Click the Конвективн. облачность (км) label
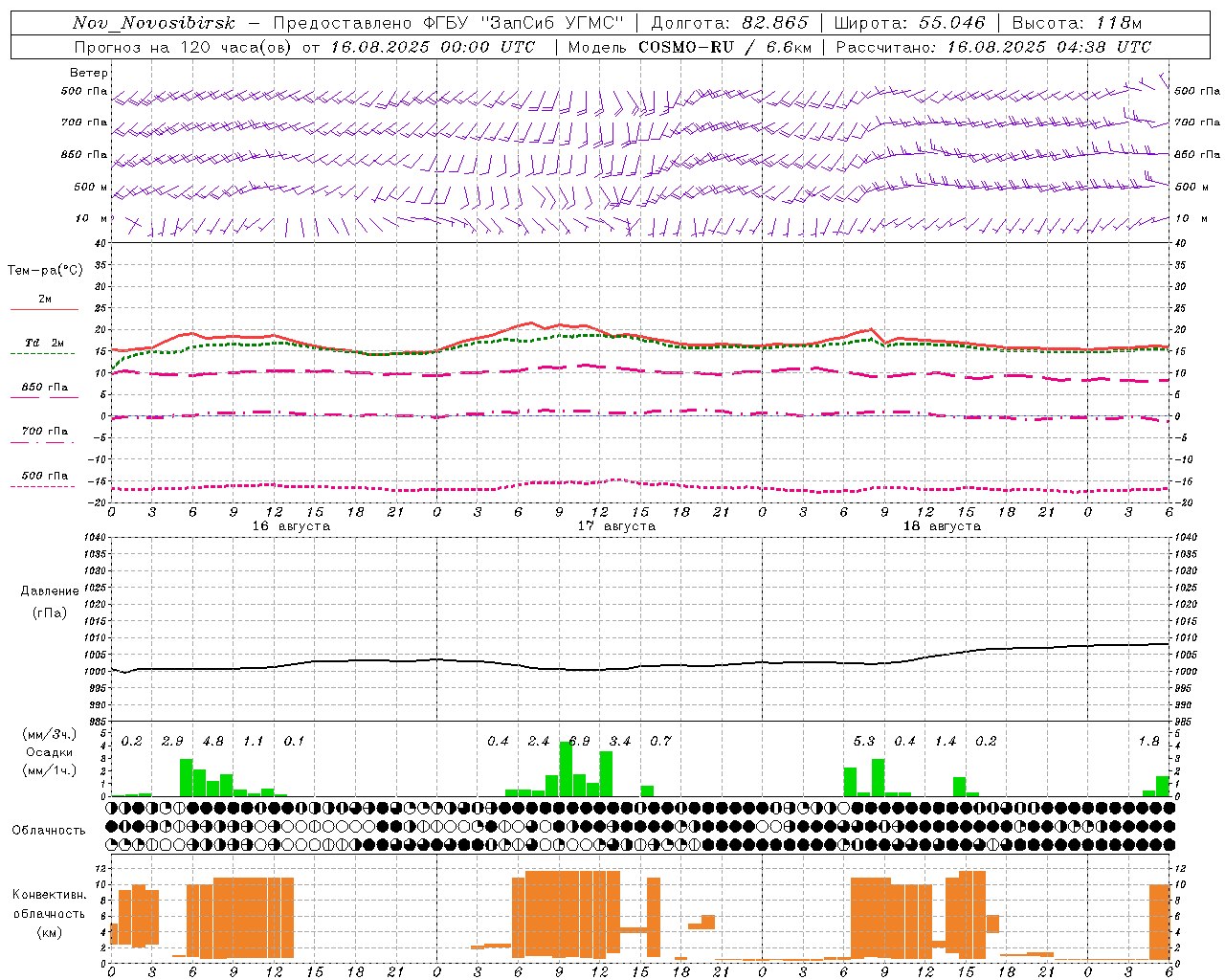Viewport: 1225px width, 980px height. pyautogui.click(x=49, y=913)
